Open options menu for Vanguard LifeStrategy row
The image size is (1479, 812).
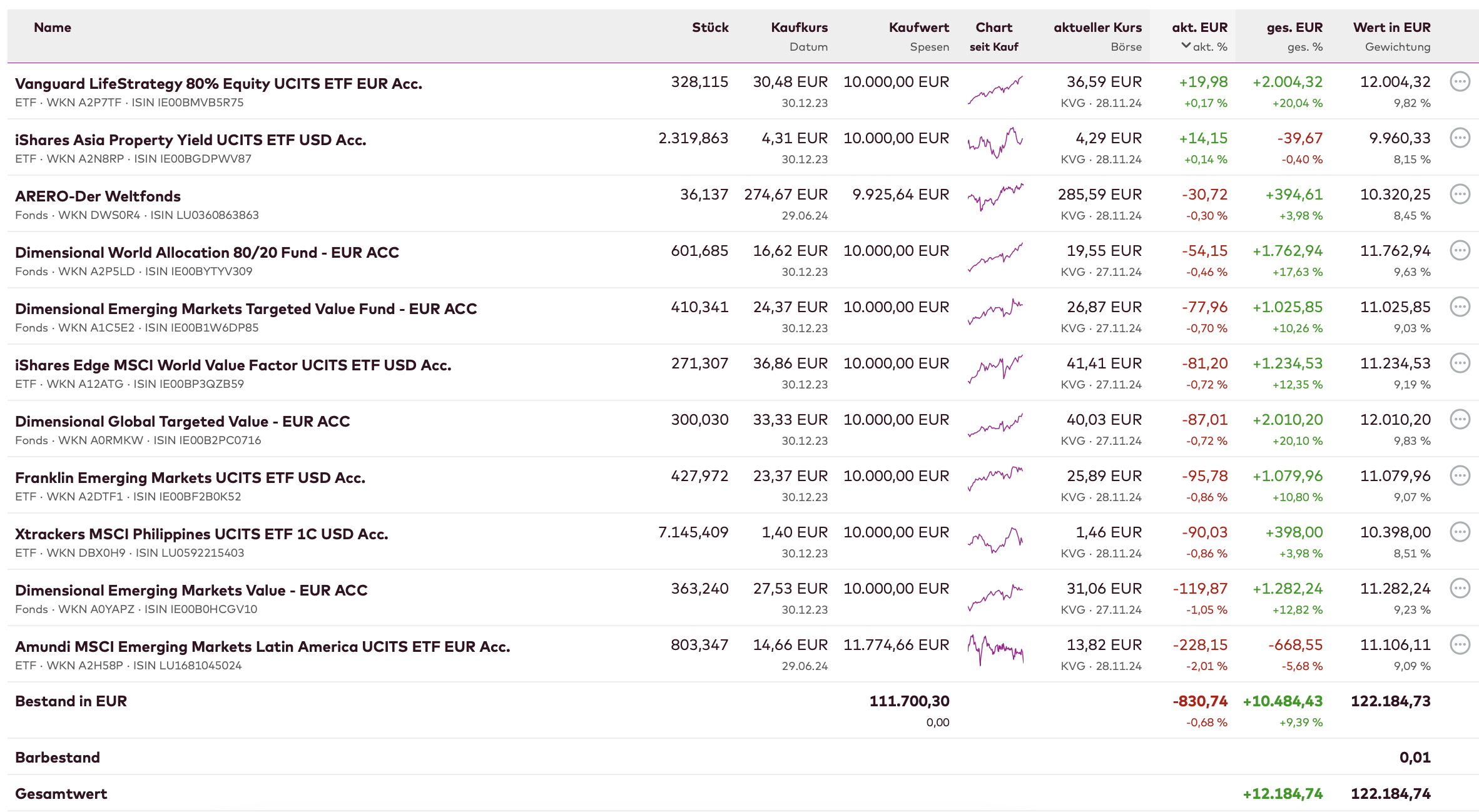(x=1460, y=81)
